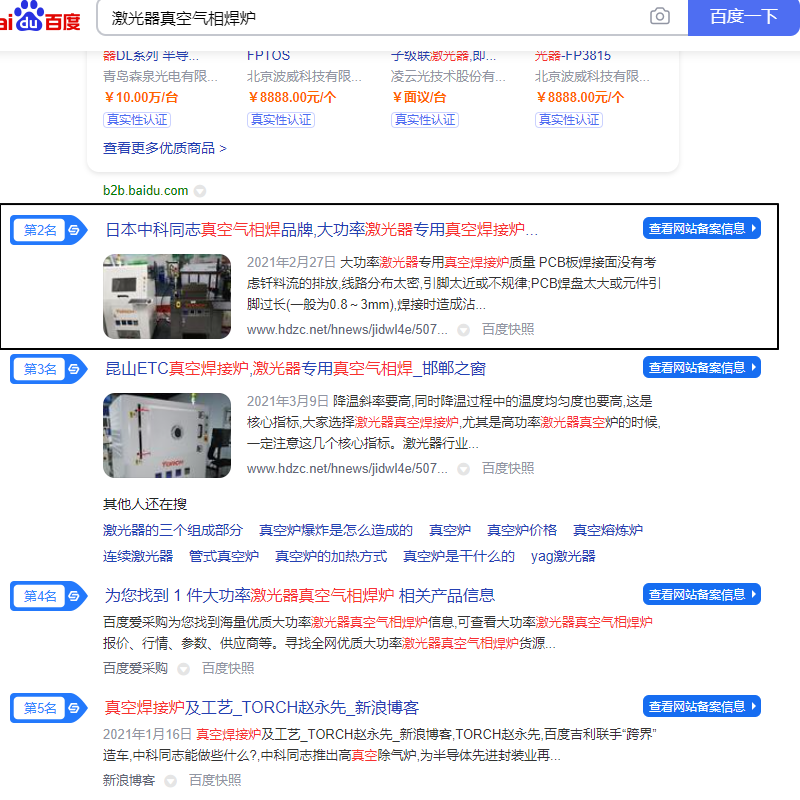Expand dropdown beside 第2名 result URL
800x800 pixels.
(x=463, y=331)
